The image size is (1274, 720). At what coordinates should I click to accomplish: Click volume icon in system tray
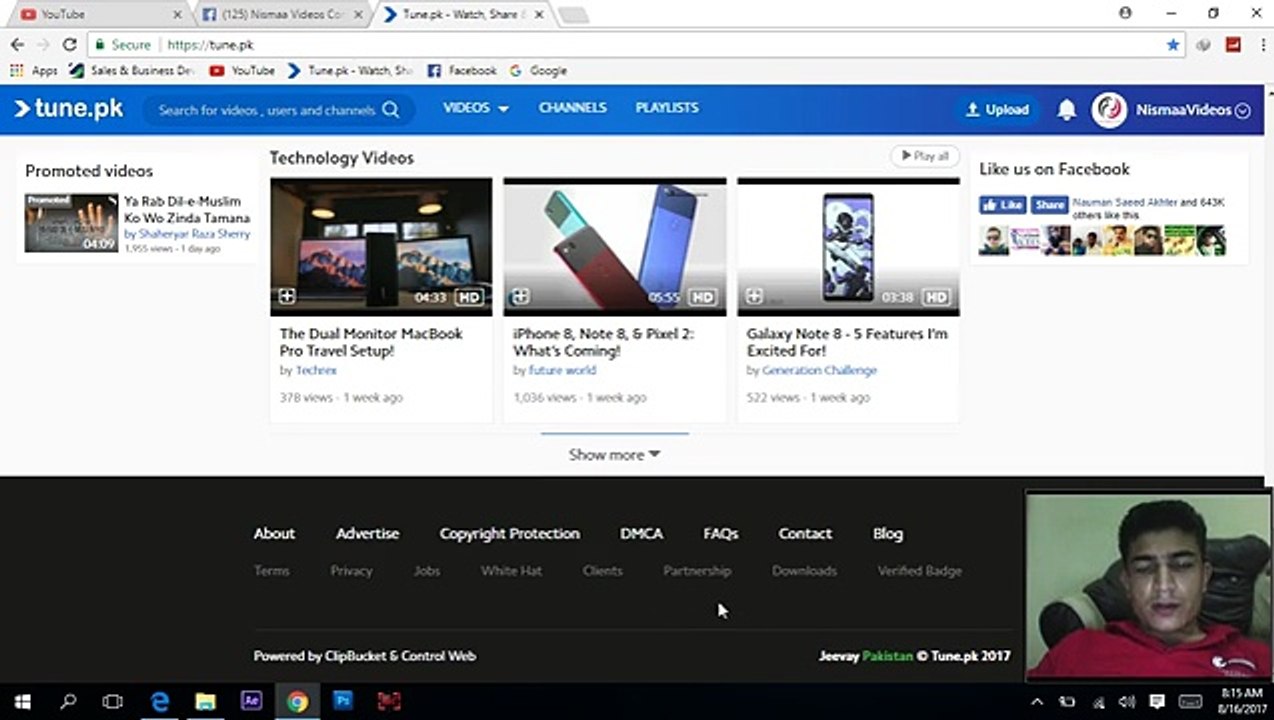pyautogui.click(x=1127, y=702)
